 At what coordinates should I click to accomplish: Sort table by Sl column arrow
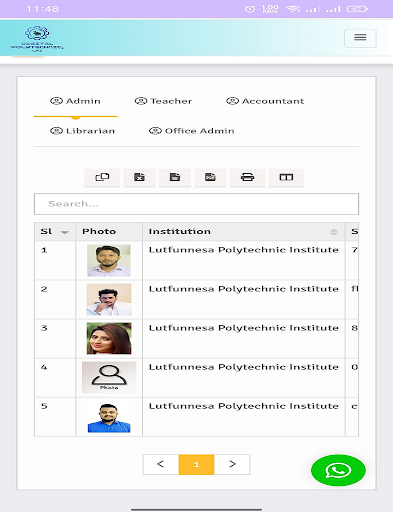[x=65, y=232]
